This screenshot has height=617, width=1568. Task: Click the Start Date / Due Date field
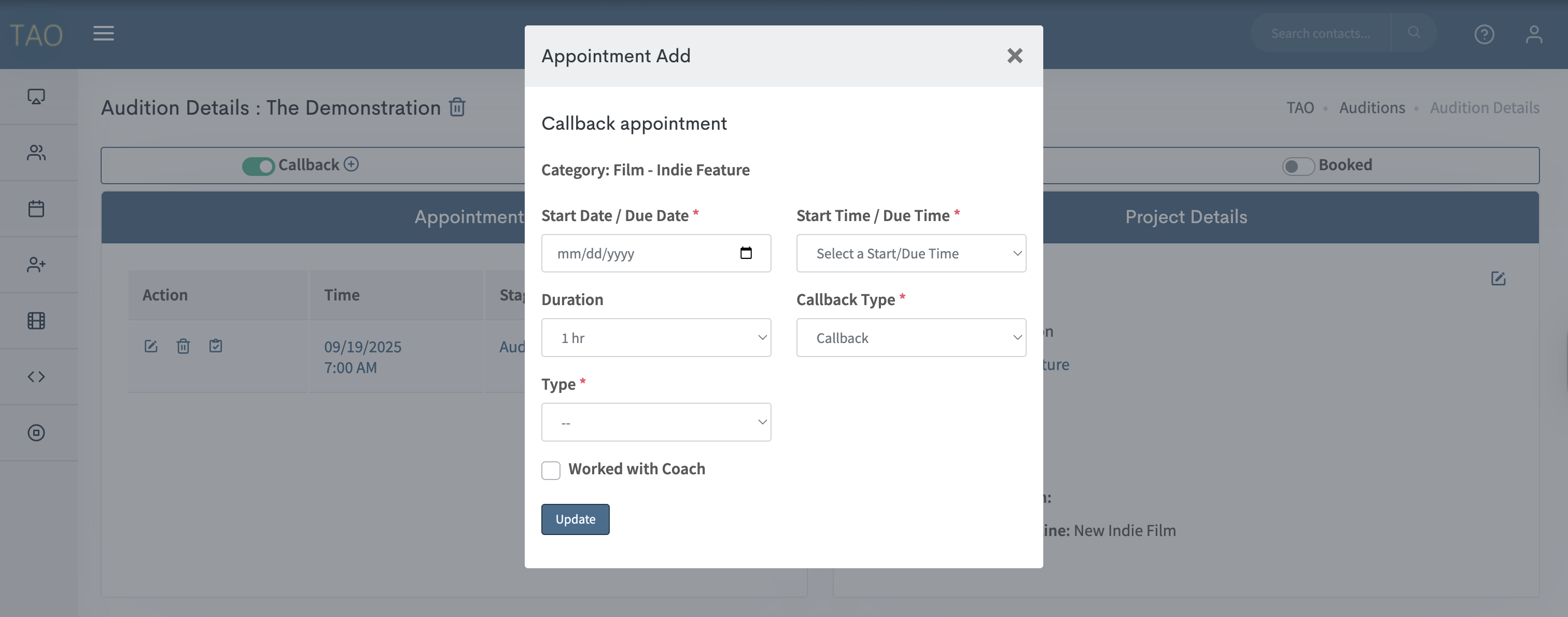coord(645,253)
